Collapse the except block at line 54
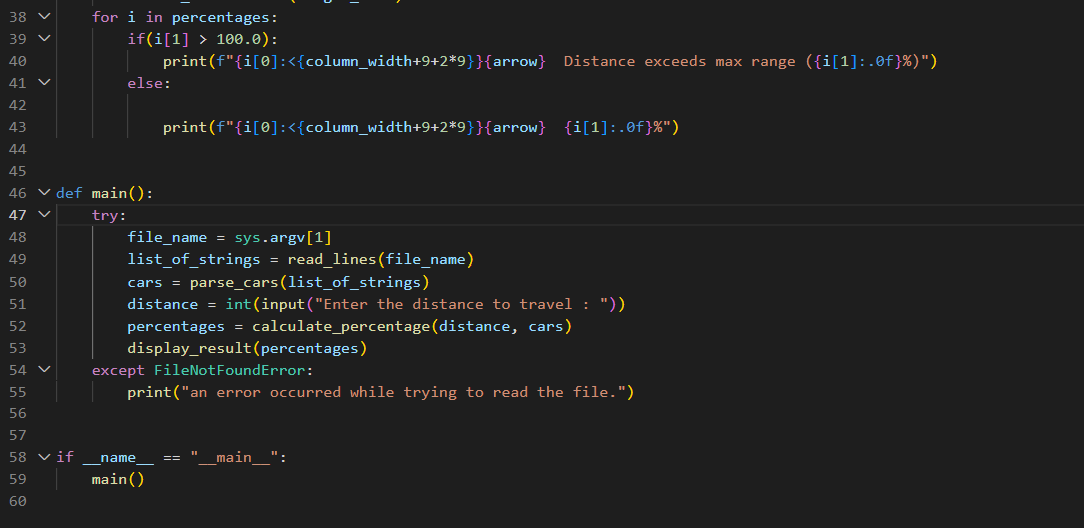 point(44,370)
